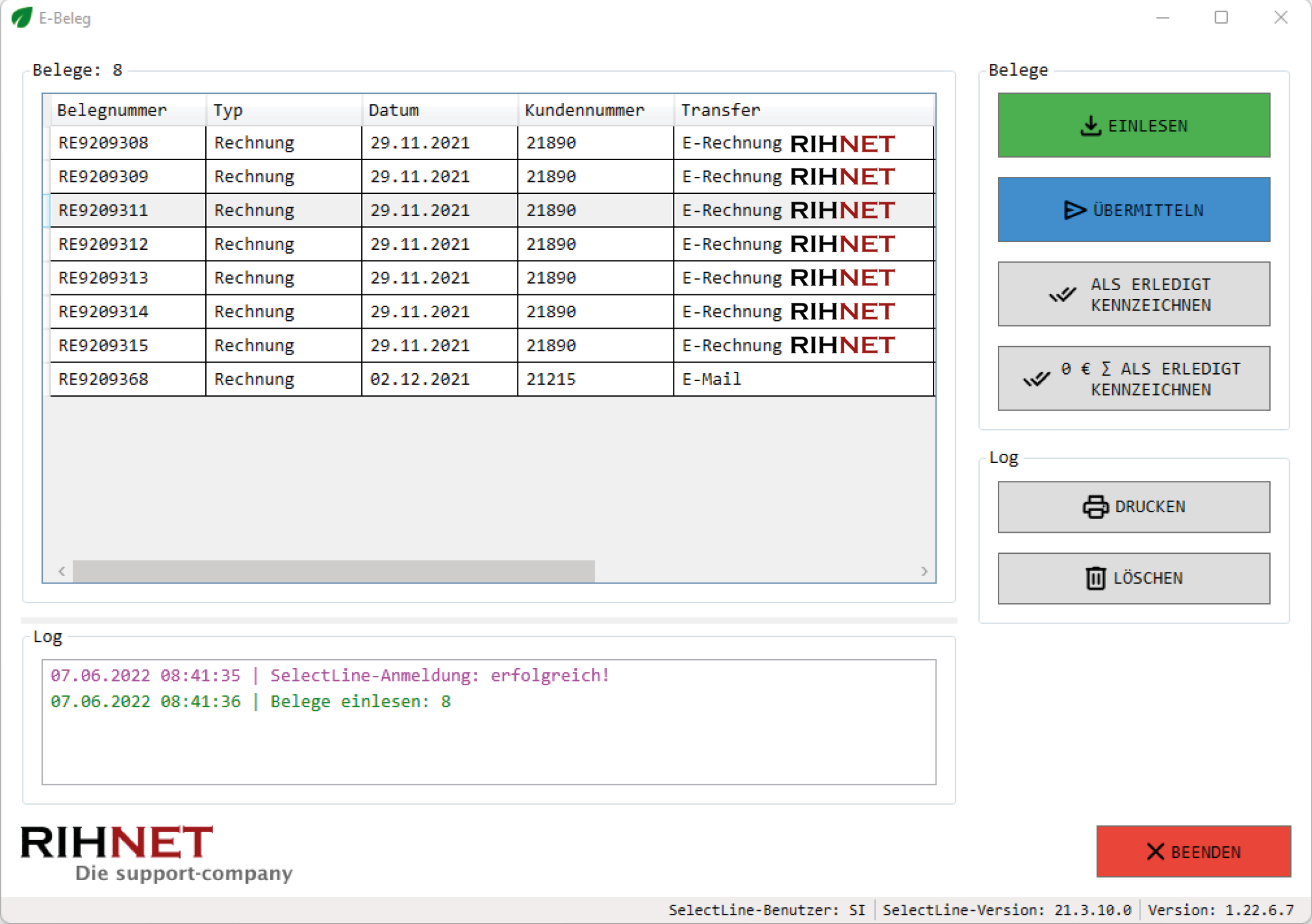The width and height of the screenshot is (1312, 924).
Task: Sort by the Datum column header
Action: click(x=394, y=110)
